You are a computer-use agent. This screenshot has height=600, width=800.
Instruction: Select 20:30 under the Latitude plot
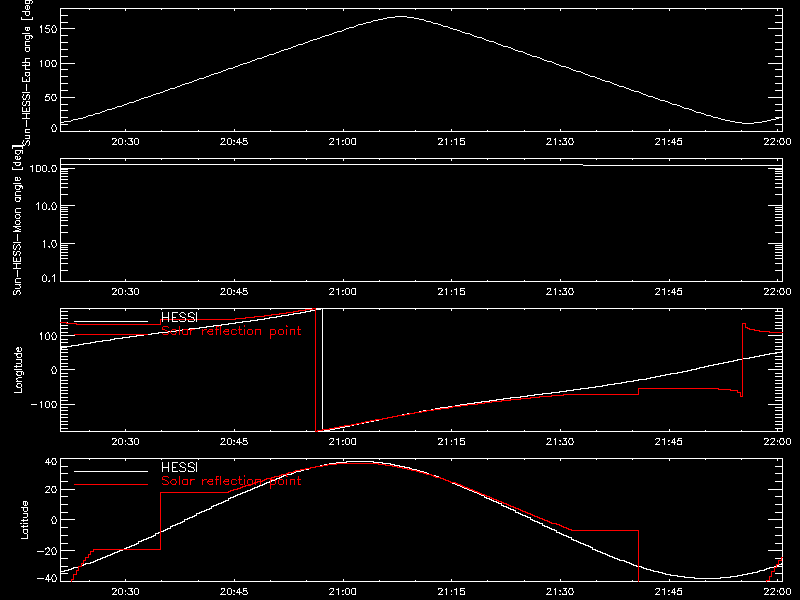(126, 591)
